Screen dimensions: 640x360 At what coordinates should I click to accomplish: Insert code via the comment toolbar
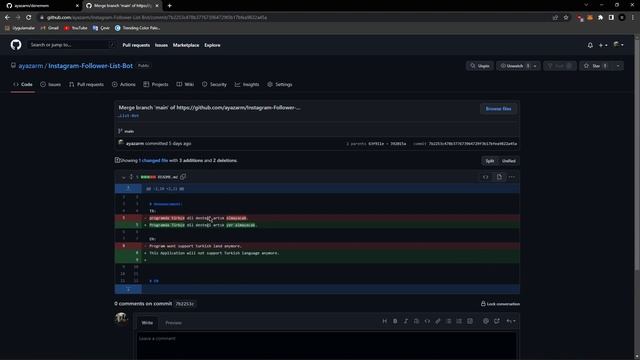click(x=427, y=321)
